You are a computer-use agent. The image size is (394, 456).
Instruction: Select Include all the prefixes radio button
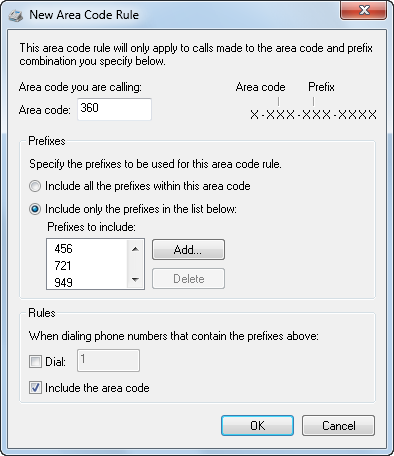35,186
